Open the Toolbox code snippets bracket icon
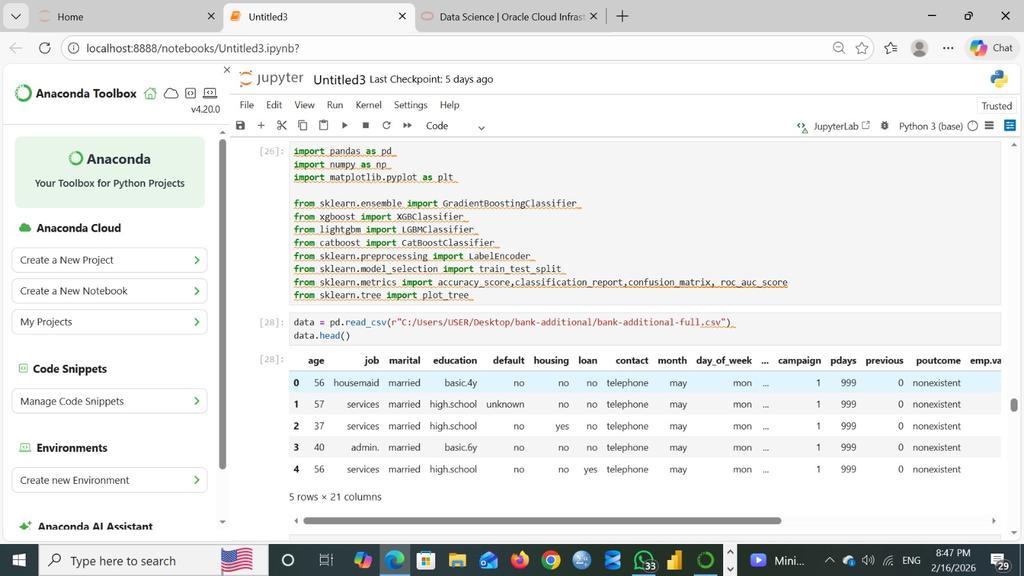This screenshot has width=1024, height=576. [190, 93]
